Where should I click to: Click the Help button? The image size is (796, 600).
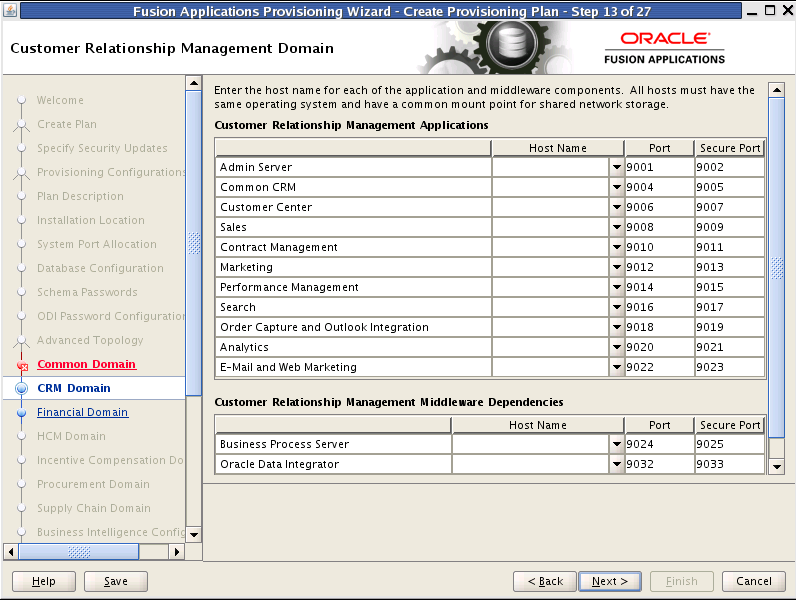(44, 581)
